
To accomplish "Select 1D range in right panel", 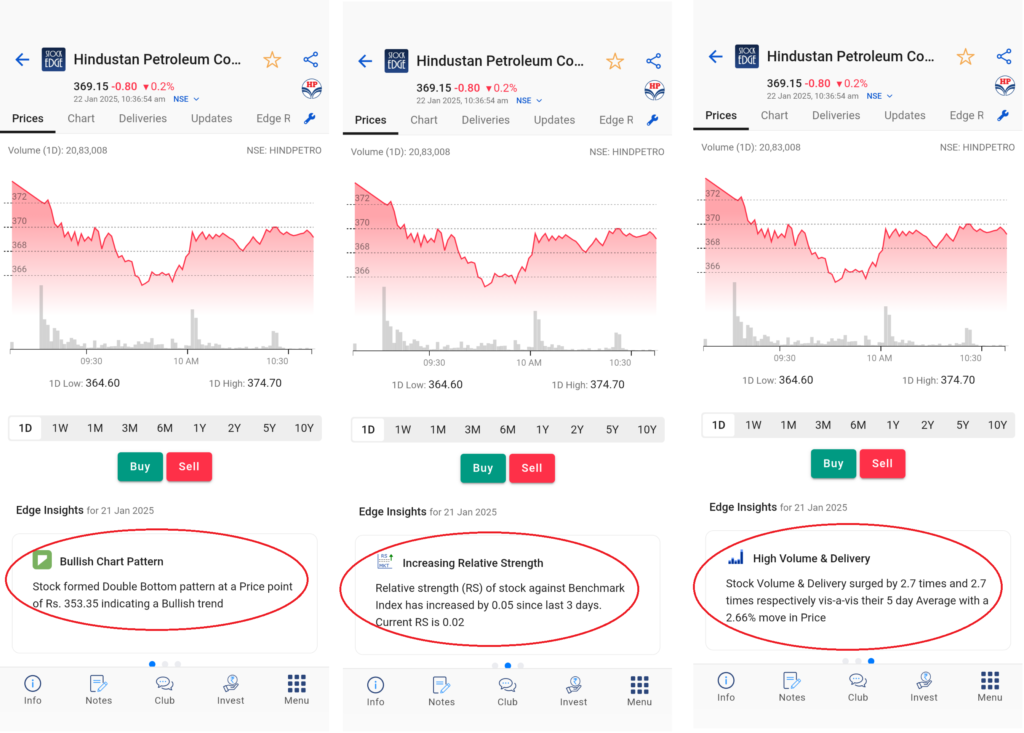I will [x=719, y=425].
